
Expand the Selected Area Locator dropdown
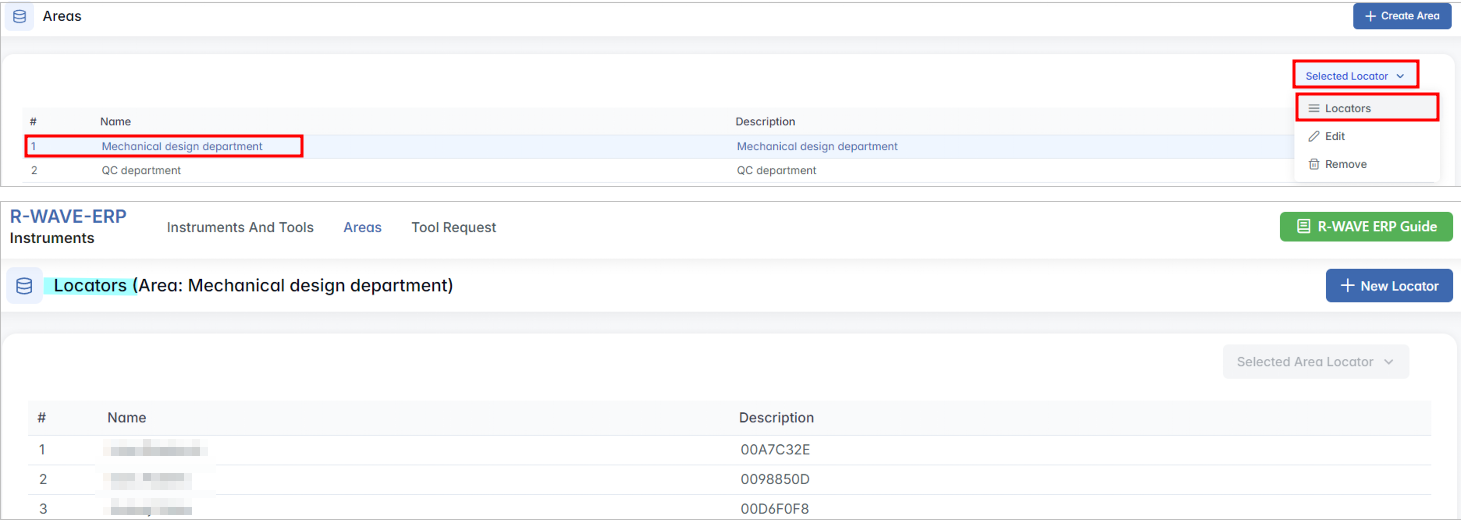[1315, 362]
